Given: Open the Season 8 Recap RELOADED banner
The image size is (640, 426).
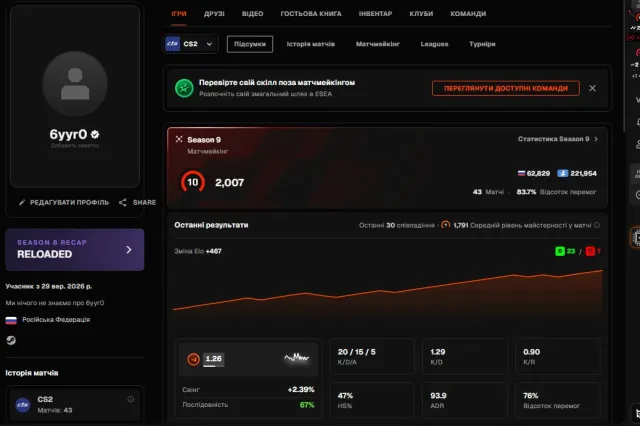Looking at the screenshot, I should 75,249.
